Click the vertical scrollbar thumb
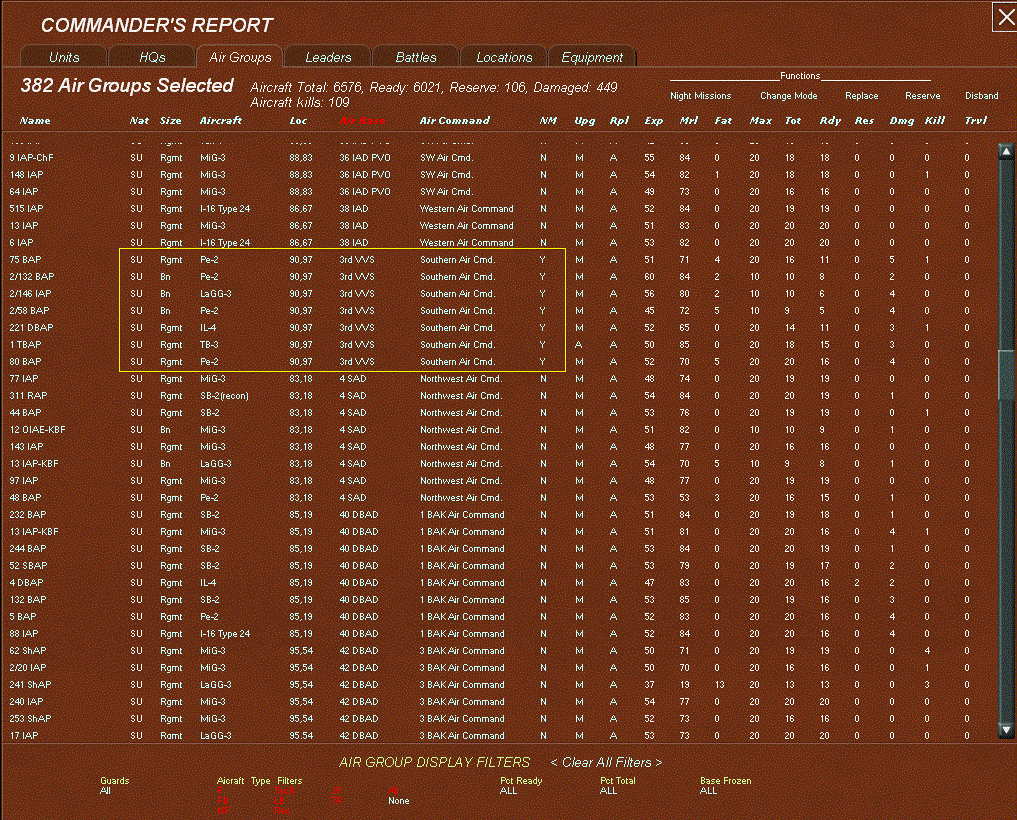This screenshot has height=820, width=1017. (x=1006, y=375)
